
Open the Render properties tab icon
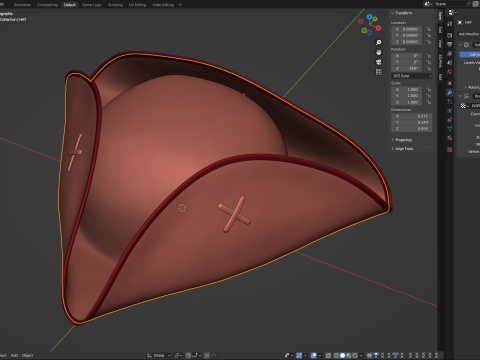pyautogui.click(x=450, y=35)
